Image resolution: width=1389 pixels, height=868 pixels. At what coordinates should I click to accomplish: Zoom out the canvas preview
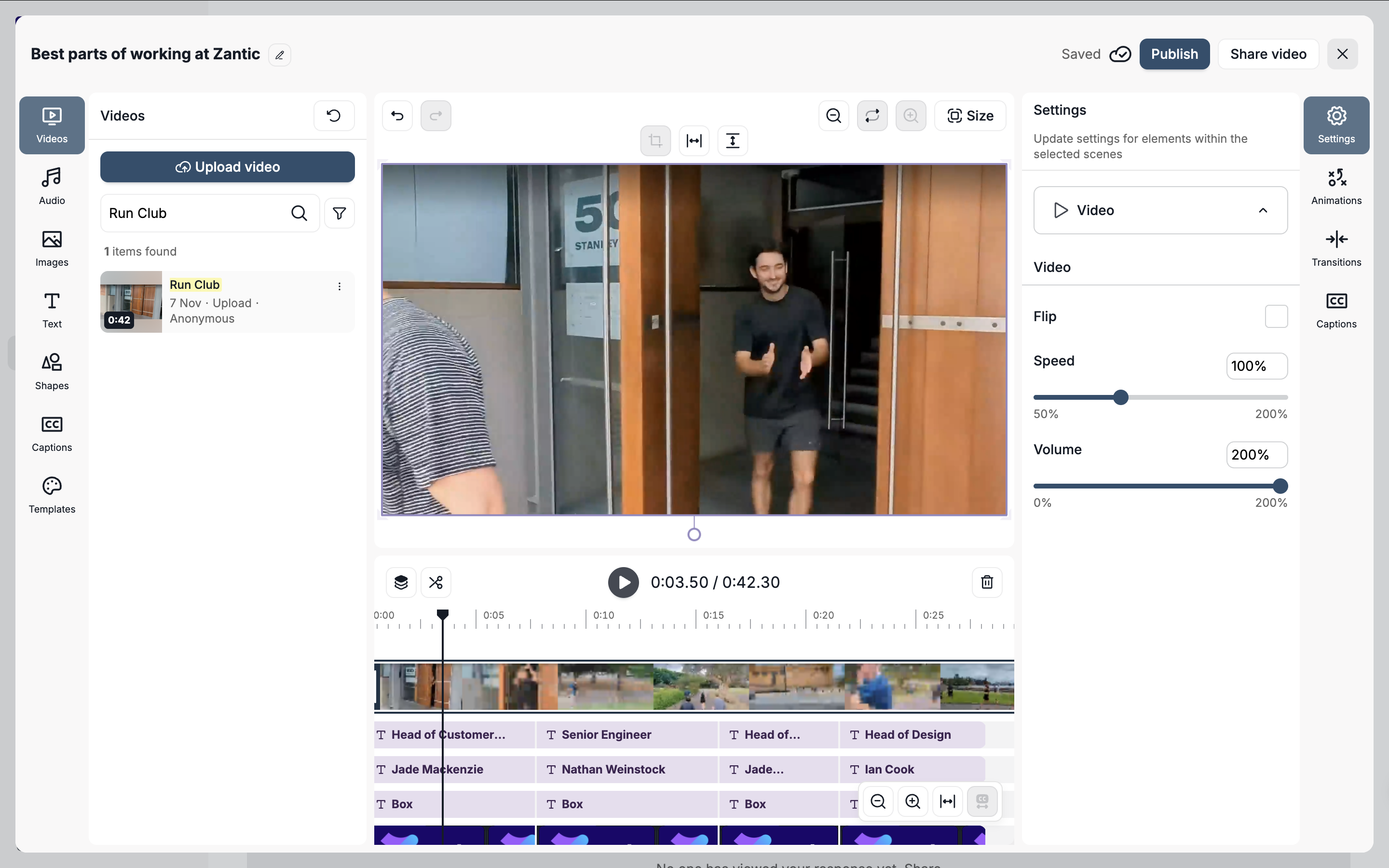tap(833, 116)
